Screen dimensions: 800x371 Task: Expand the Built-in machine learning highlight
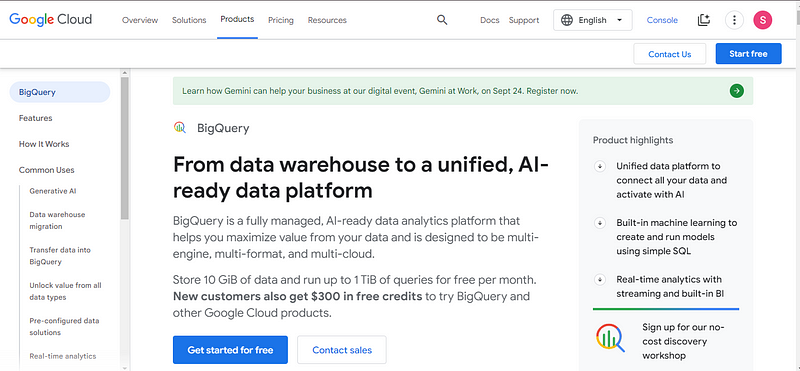[600, 223]
